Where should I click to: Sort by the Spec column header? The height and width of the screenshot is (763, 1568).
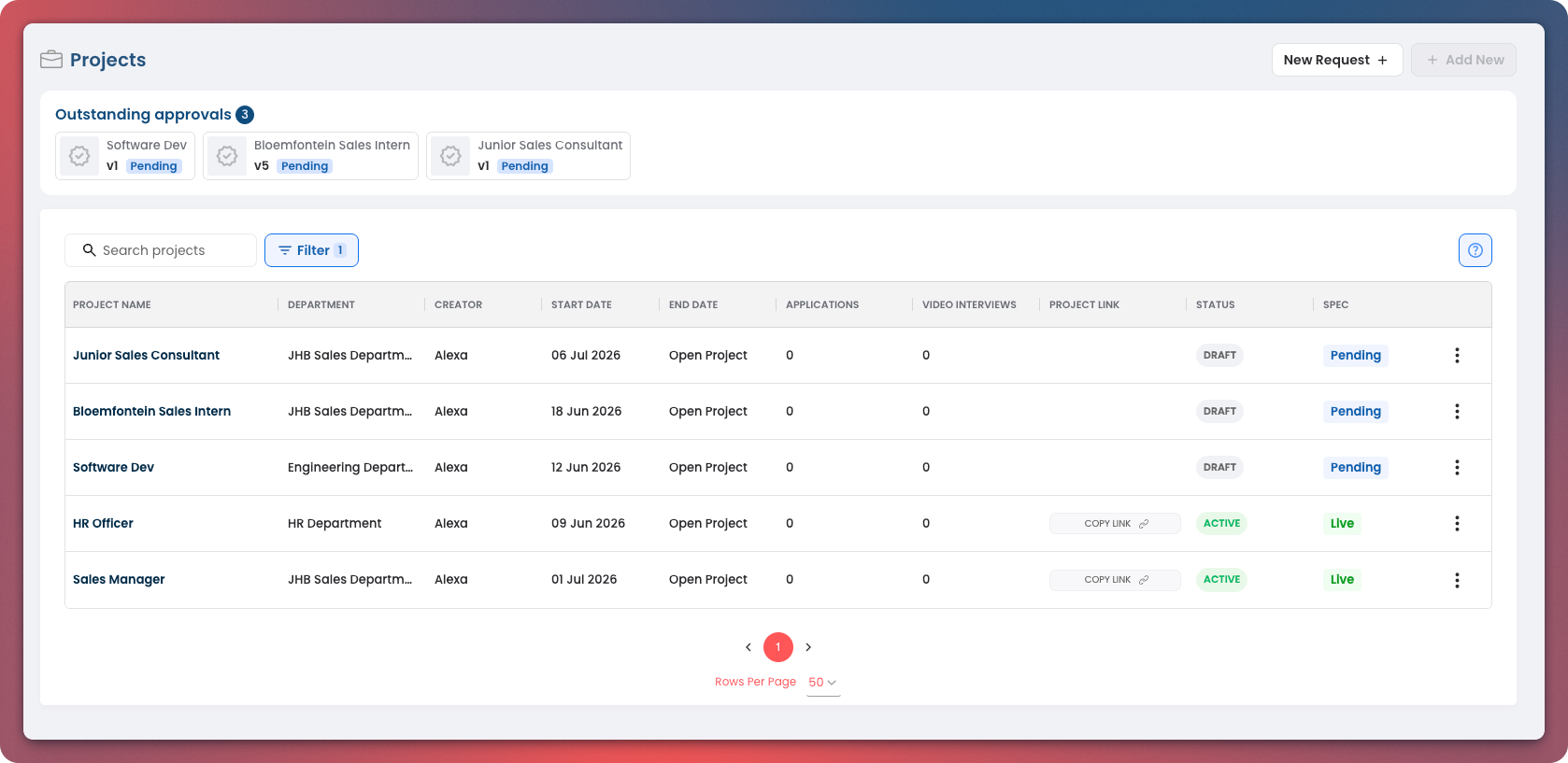click(1336, 304)
